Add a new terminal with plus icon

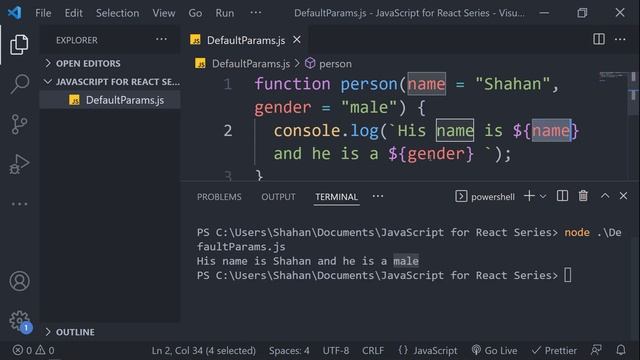pos(529,196)
